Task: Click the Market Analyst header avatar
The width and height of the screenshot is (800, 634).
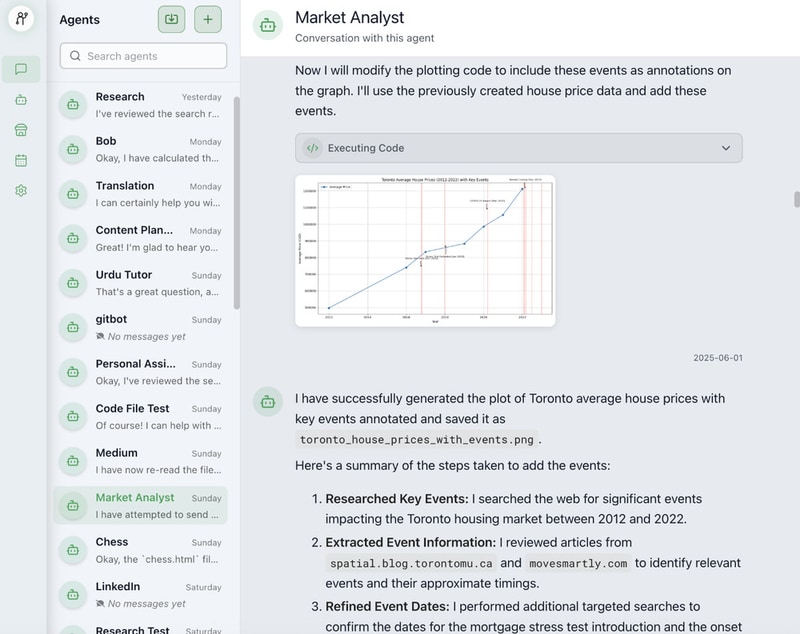Action: click(x=267, y=26)
